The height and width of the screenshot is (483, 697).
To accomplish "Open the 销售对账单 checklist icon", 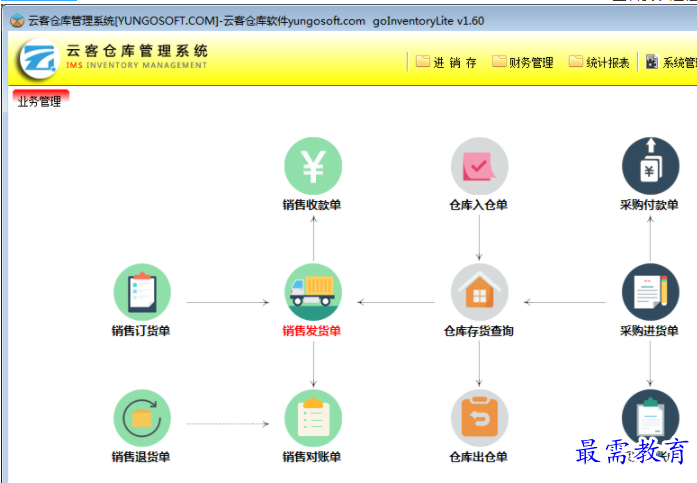I will tap(313, 418).
